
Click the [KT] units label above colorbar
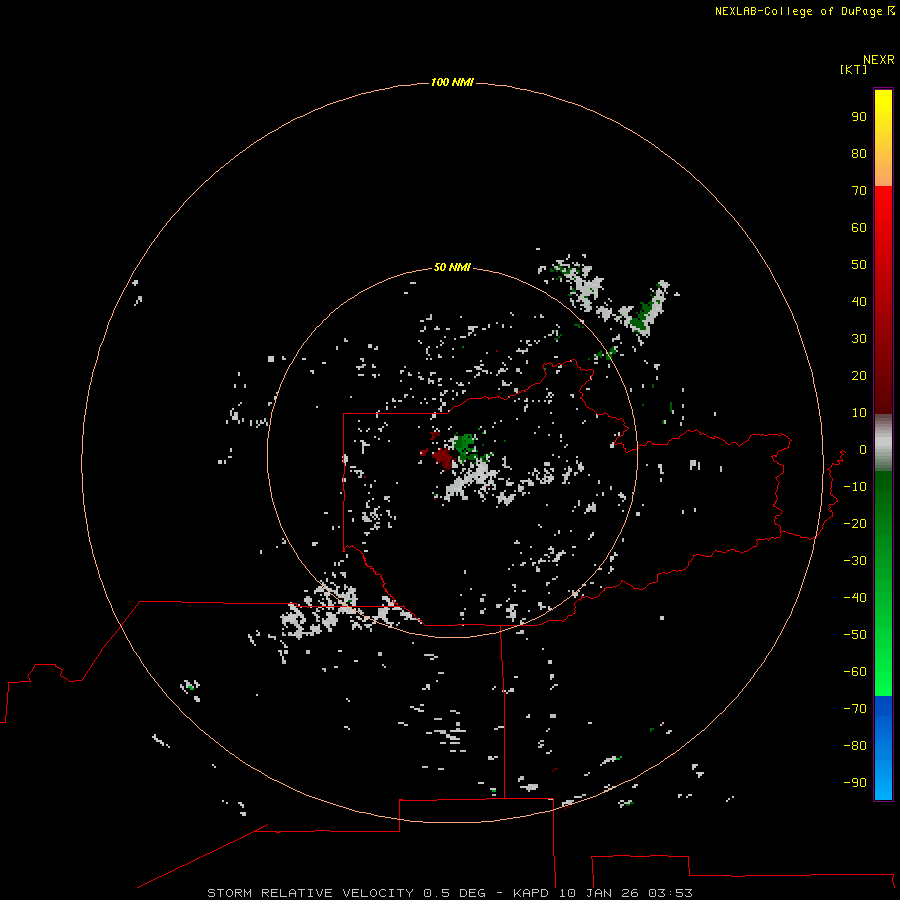(x=853, y=69)
